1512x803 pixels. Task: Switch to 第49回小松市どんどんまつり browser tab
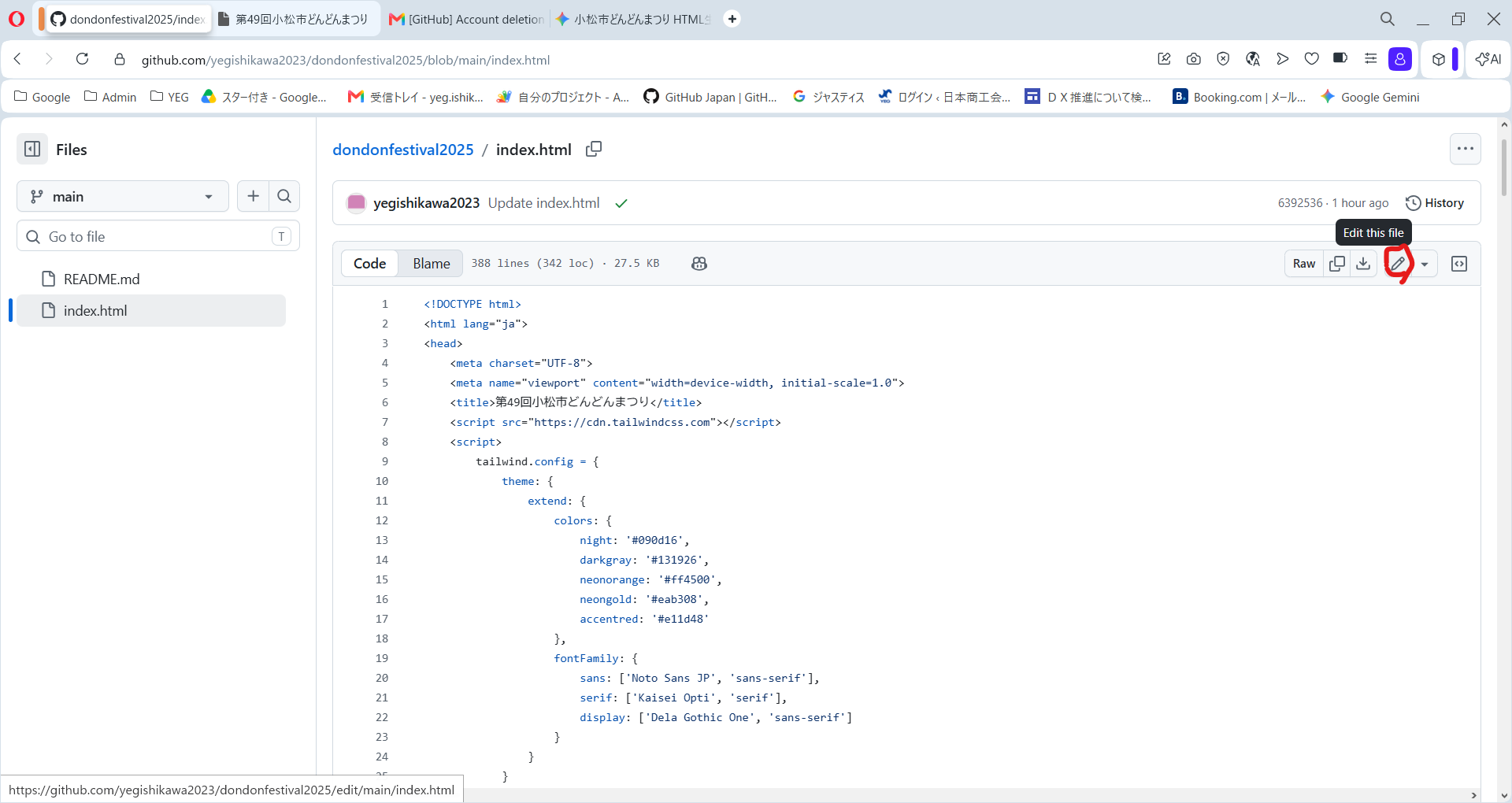tap(295, 19)
